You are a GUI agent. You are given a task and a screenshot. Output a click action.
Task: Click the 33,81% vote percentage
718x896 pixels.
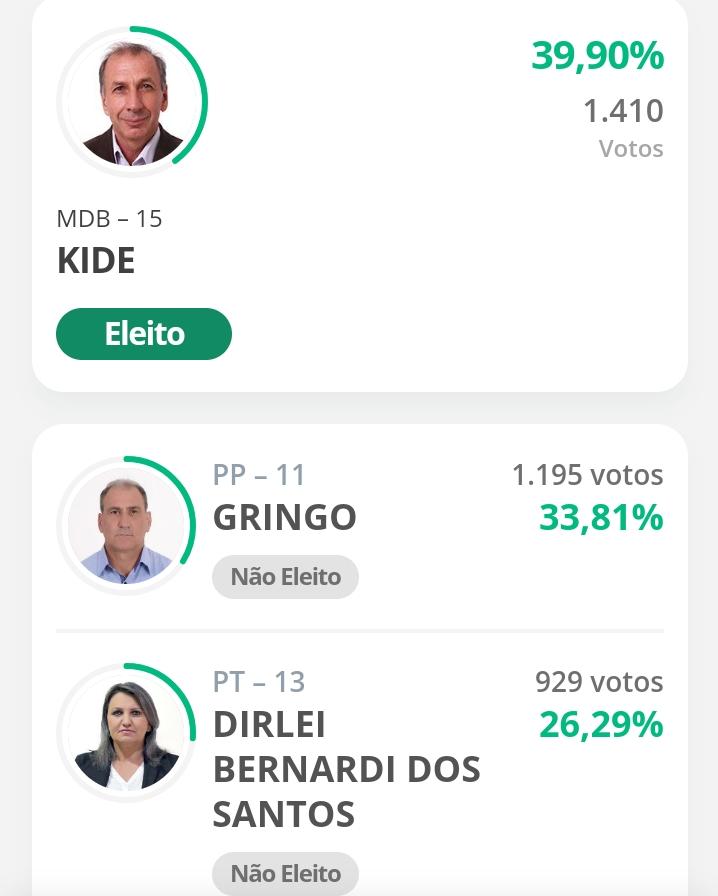click(x=601, y=518)
